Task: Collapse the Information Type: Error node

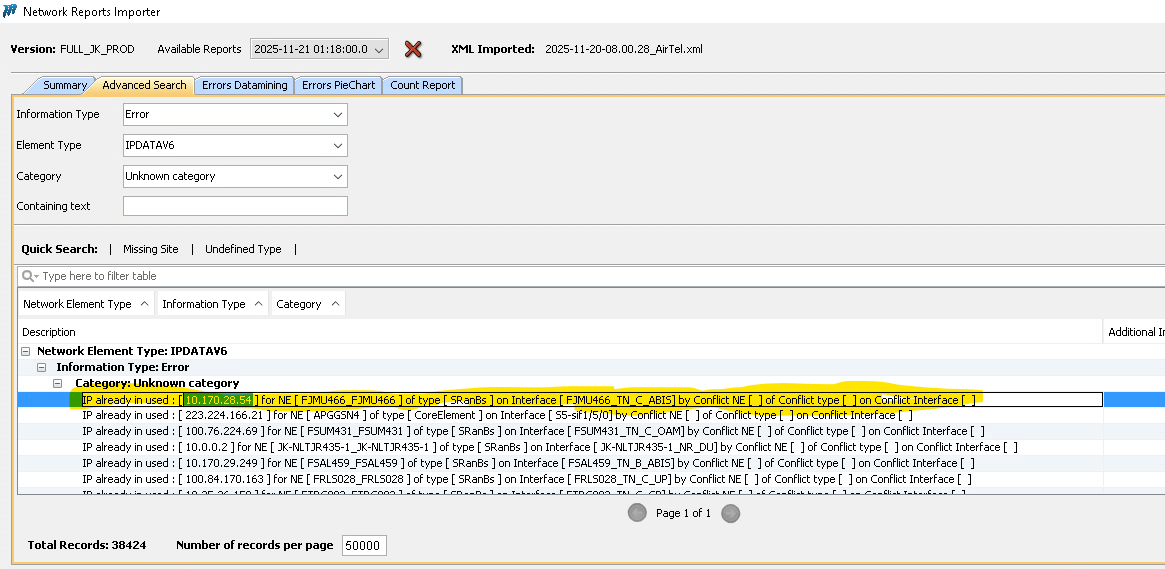Action: 42,368
